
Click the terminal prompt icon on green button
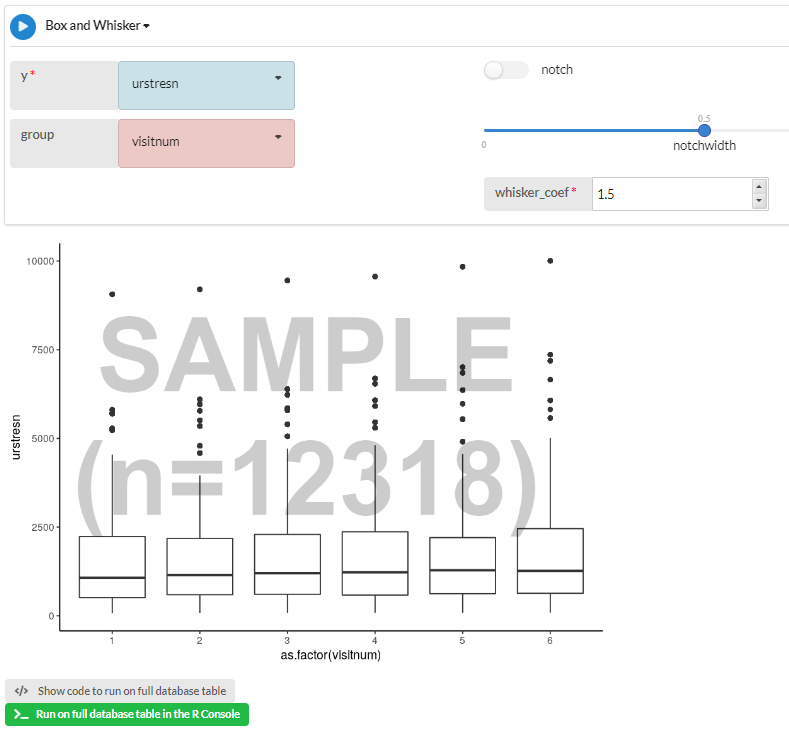[21, 715]
